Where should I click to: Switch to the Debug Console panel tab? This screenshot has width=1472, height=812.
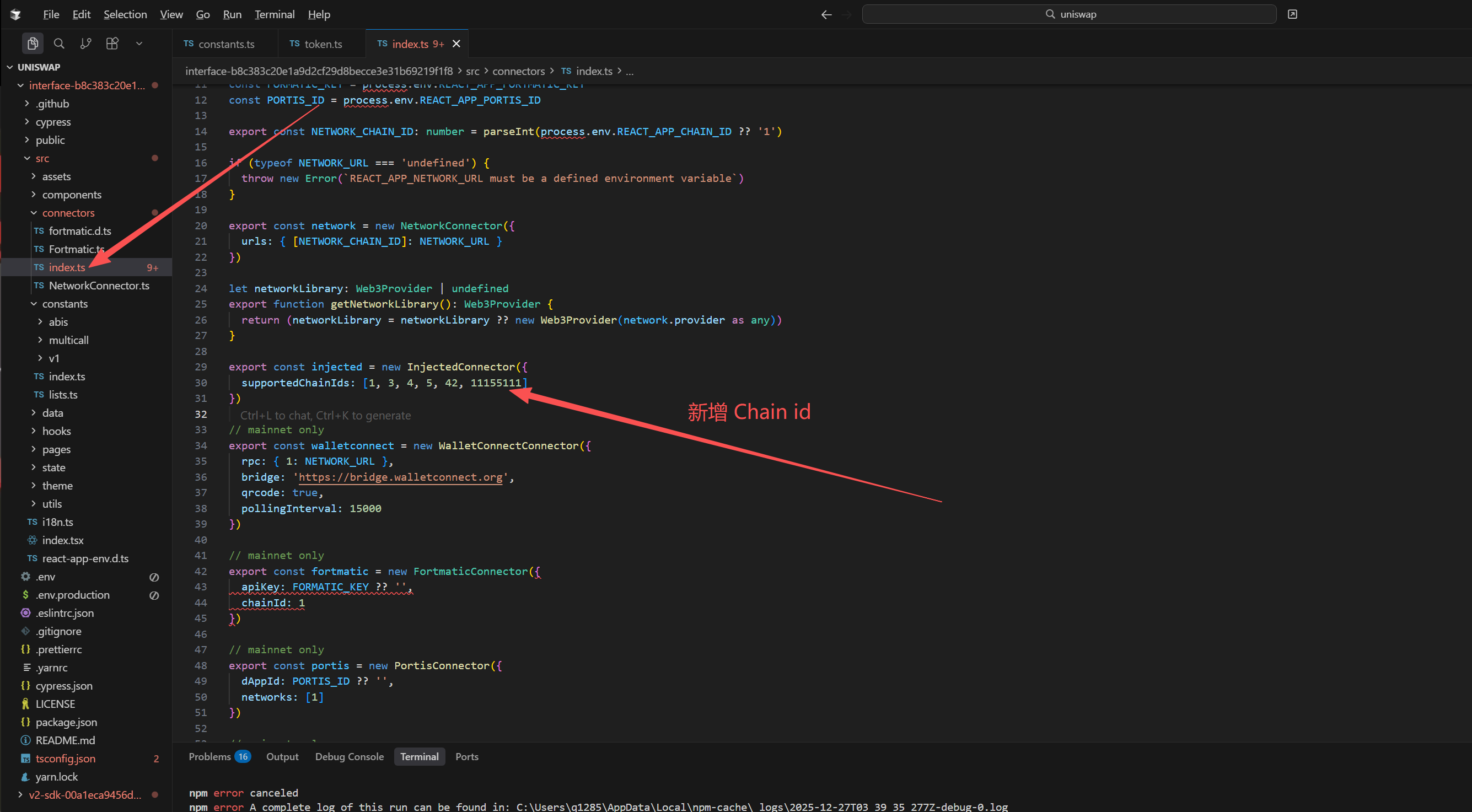349,756
